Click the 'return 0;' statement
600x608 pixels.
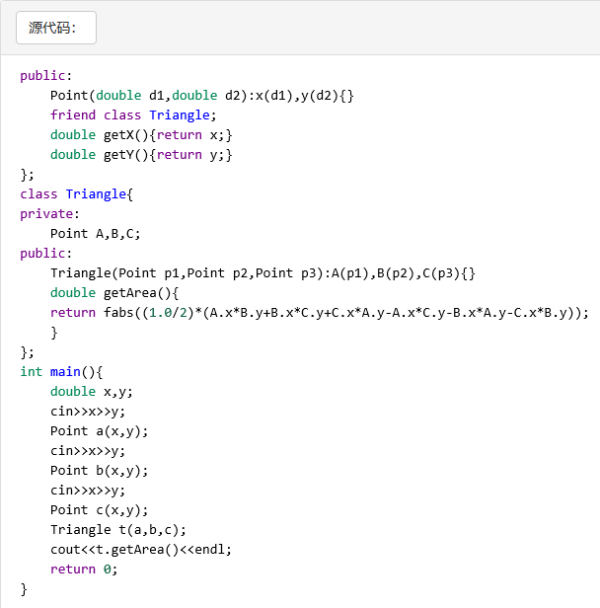[84, 569]
